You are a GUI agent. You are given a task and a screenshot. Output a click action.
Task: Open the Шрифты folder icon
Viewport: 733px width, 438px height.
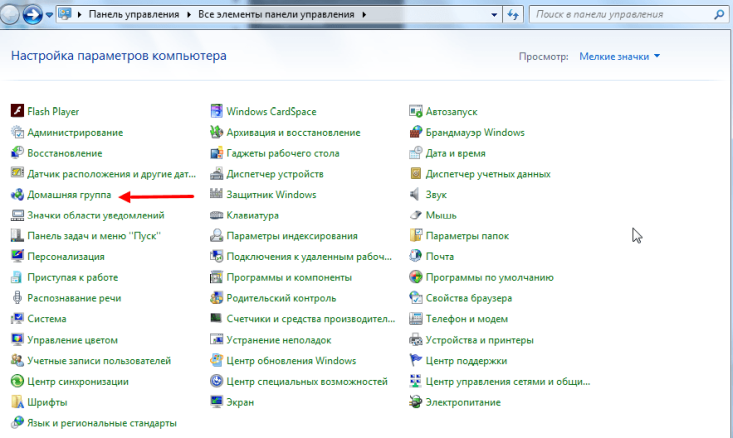(17, 402)
